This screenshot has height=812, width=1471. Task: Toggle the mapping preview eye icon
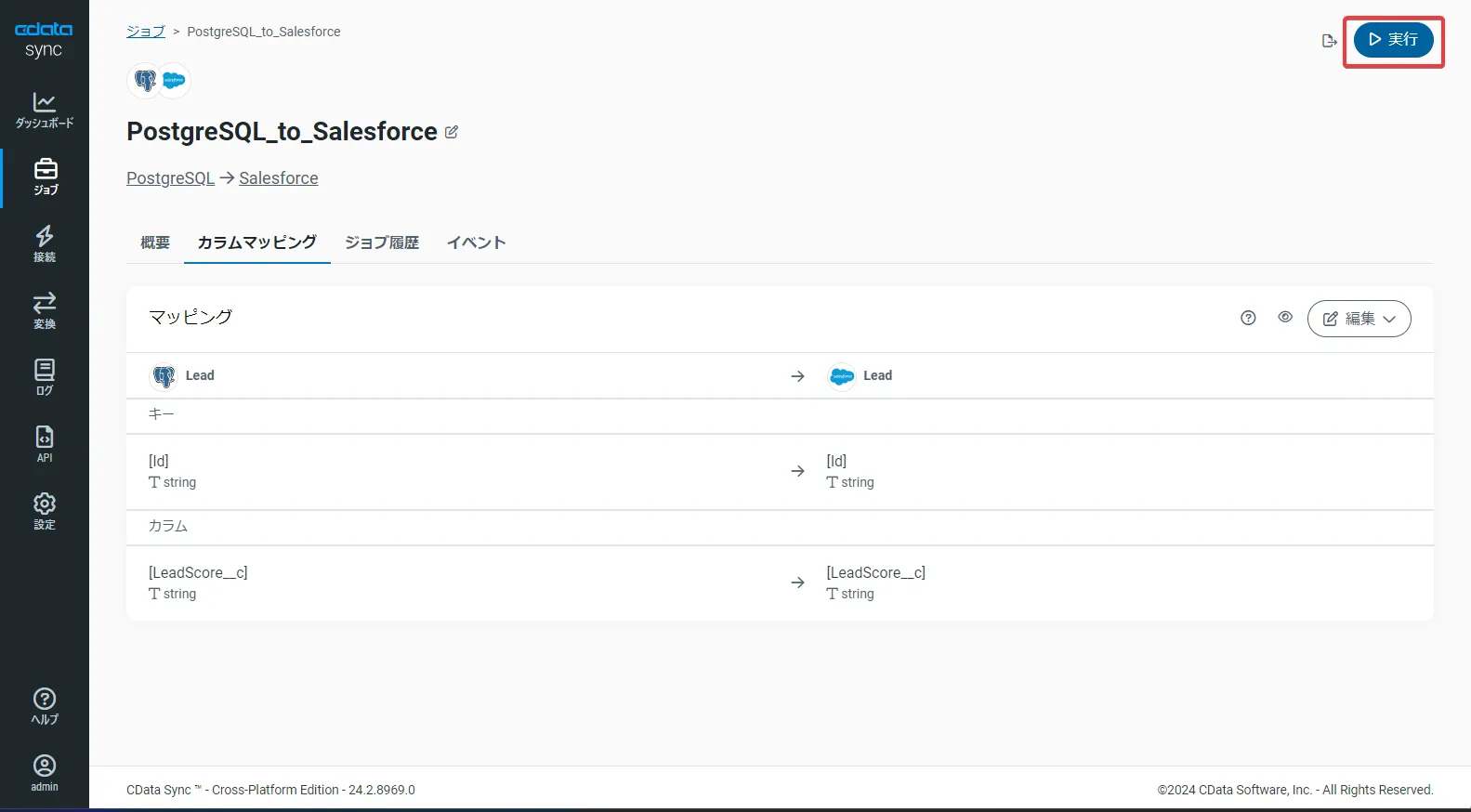pos(1285,317)
